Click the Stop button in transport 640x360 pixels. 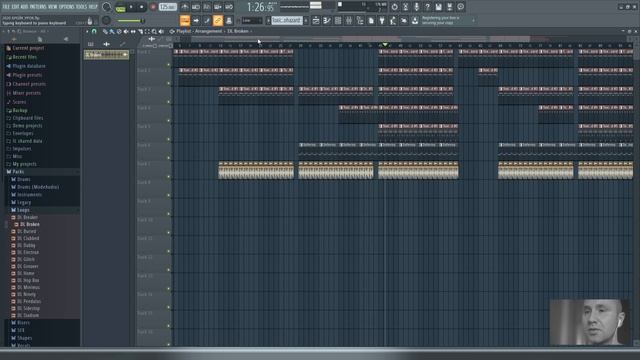coord(142,7)
